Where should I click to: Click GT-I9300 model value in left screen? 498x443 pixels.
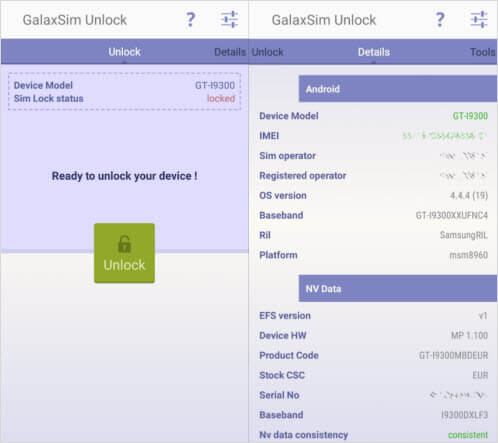pos(215,85)
